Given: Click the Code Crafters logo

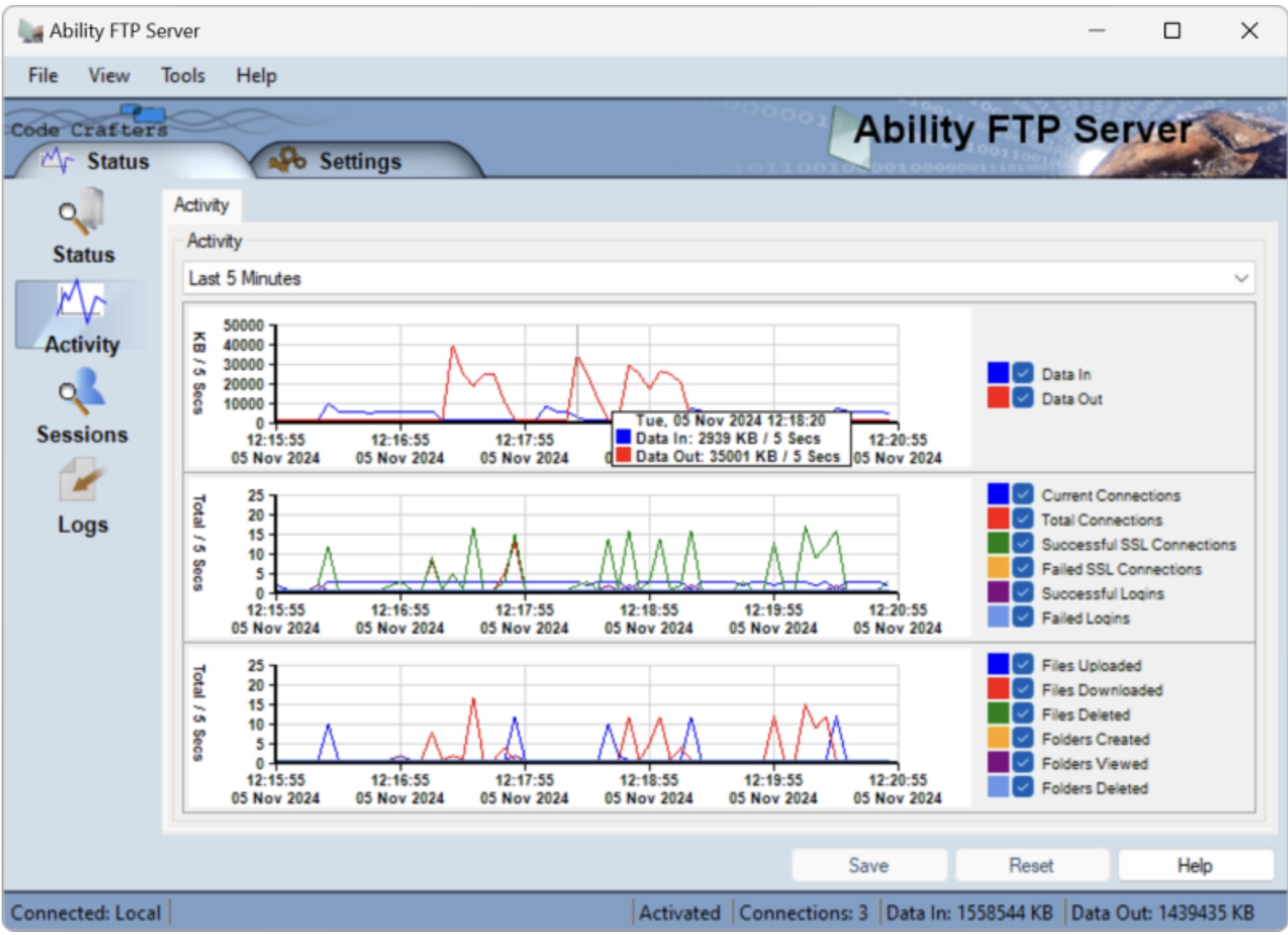Looking at the screenshot, I should tap(89, 122).
